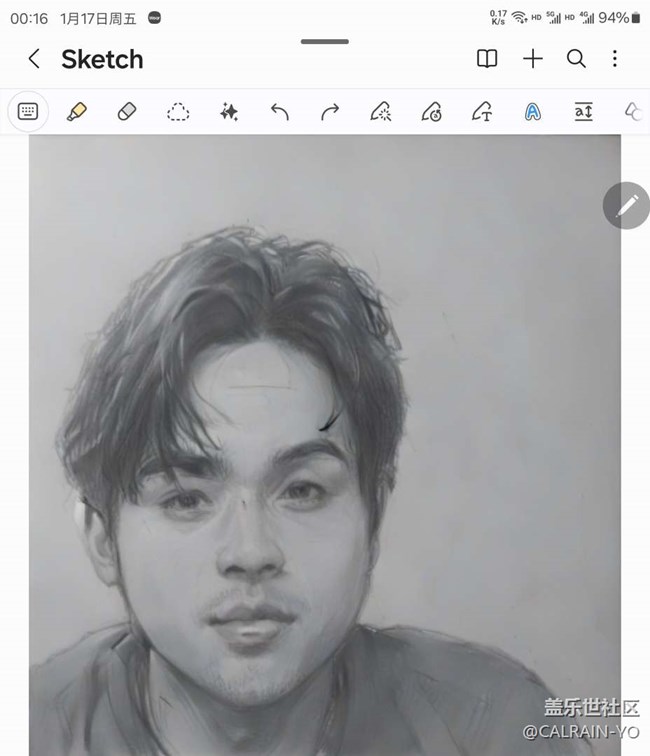Open the text size adjustment tool

tap(584, 112)
